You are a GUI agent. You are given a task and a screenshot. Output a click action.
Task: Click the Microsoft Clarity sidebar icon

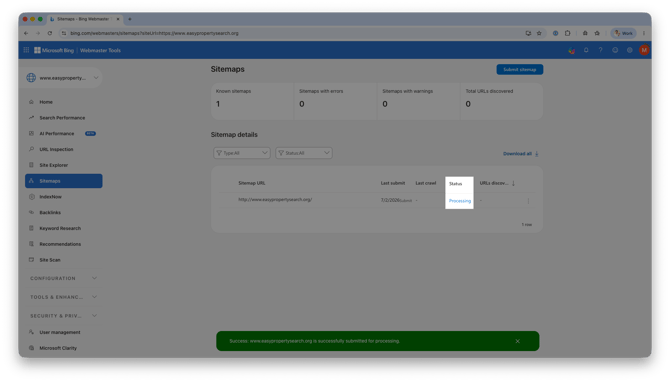[31, 348]
